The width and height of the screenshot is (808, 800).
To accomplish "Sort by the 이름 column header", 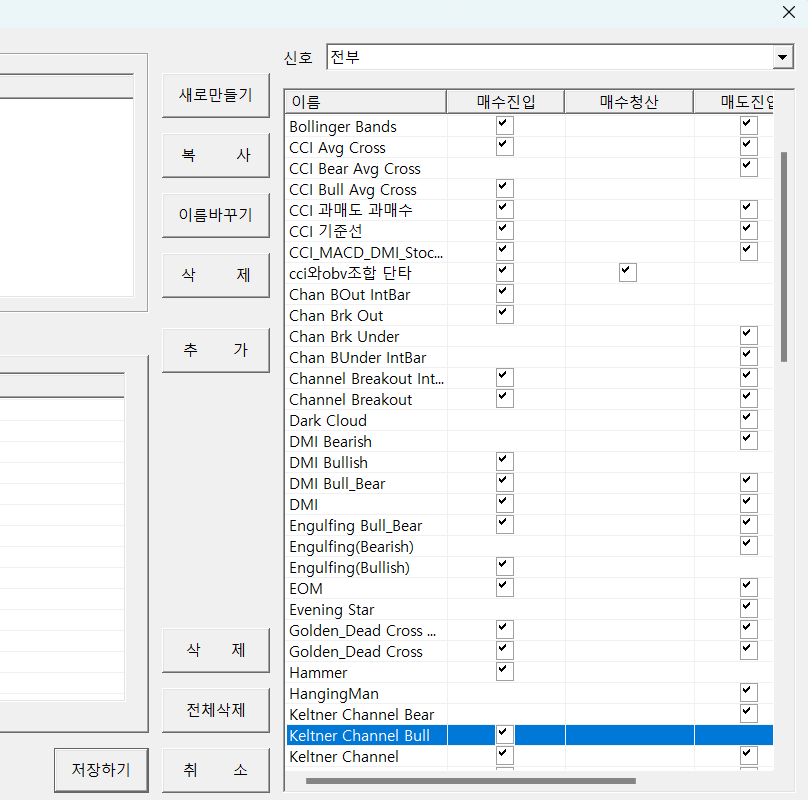I will 365,102.
